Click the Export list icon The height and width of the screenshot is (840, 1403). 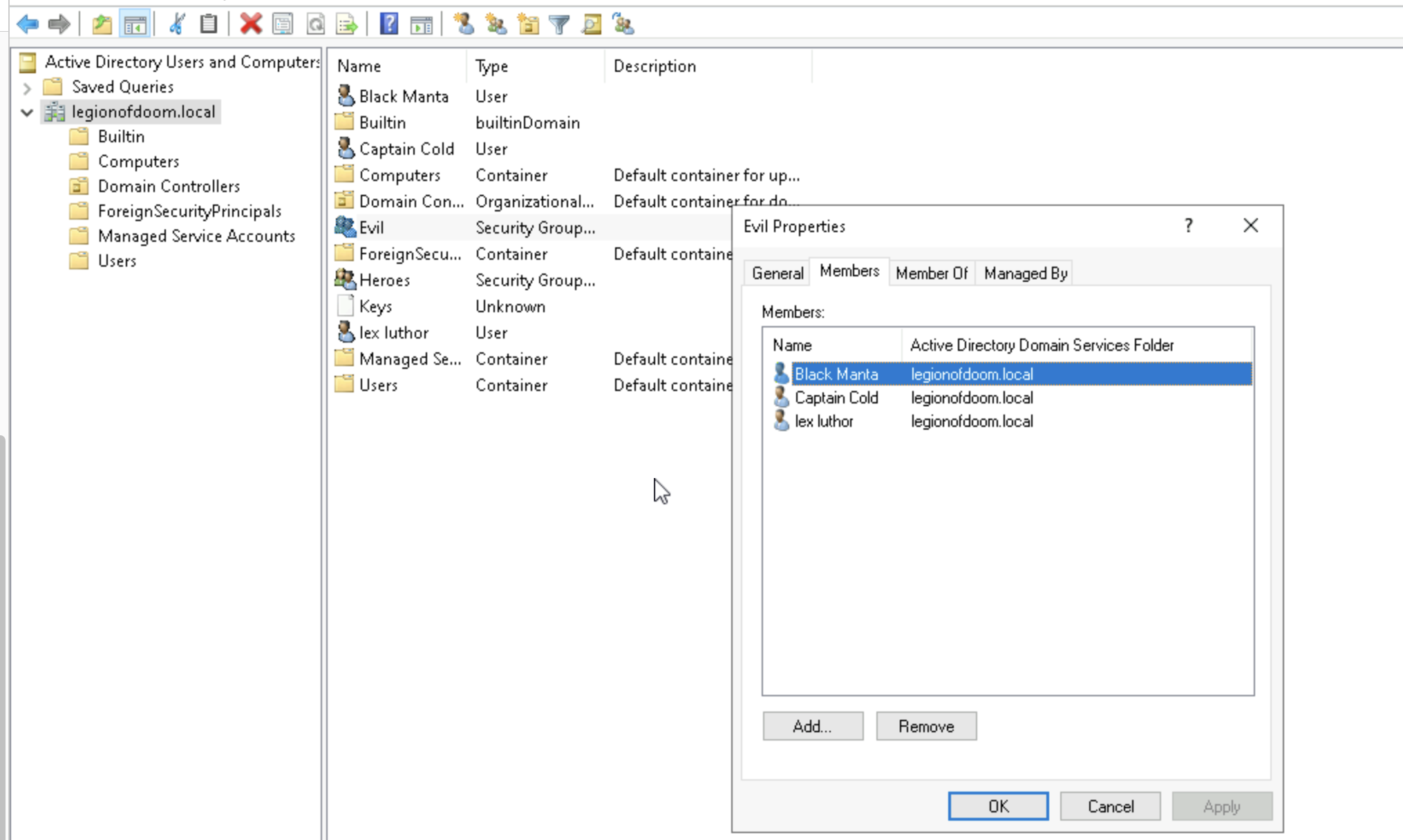pyautogui.click(x=346, y=24)
